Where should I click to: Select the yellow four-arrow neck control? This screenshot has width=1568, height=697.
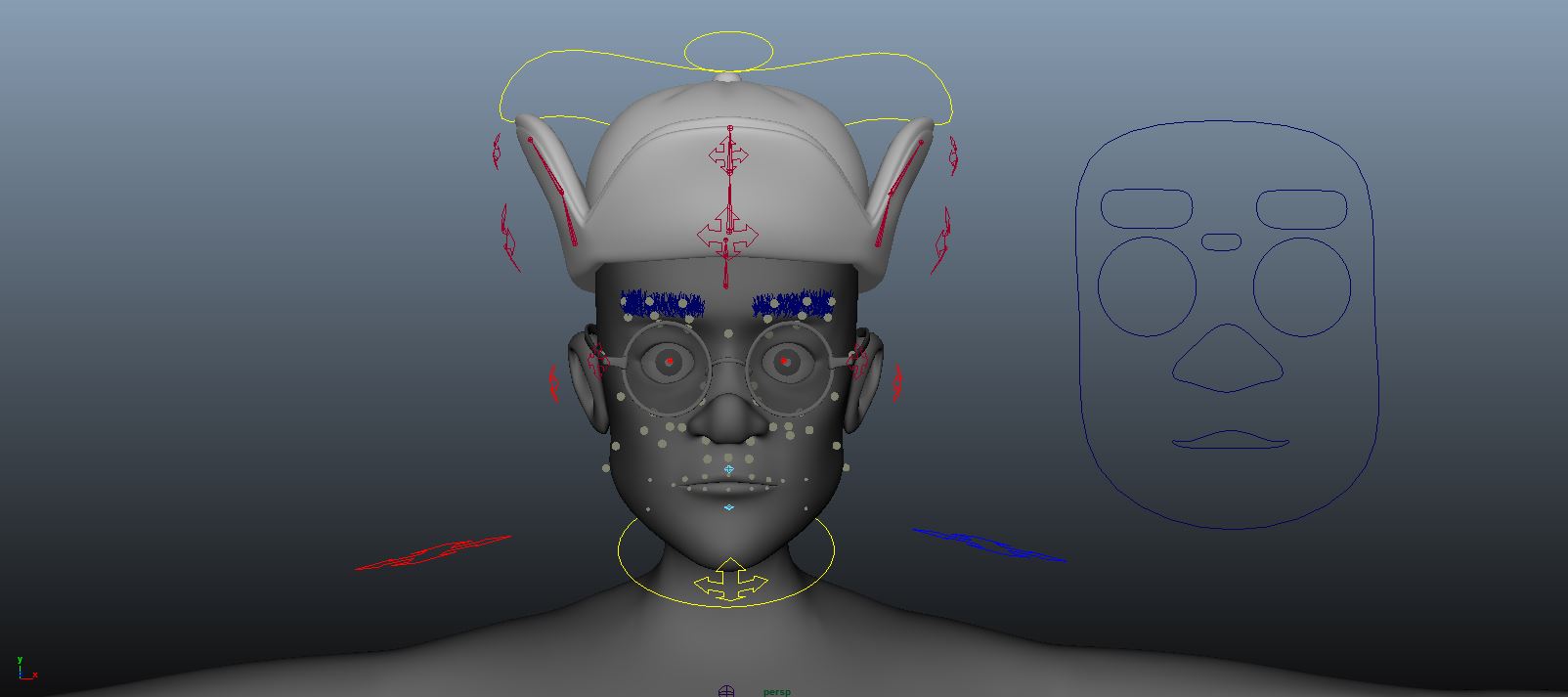click(729, 582)
